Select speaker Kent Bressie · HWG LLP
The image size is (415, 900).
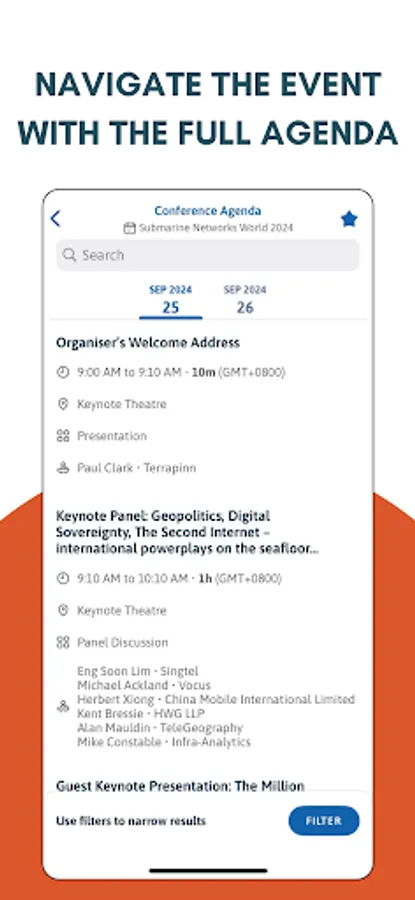141,714
